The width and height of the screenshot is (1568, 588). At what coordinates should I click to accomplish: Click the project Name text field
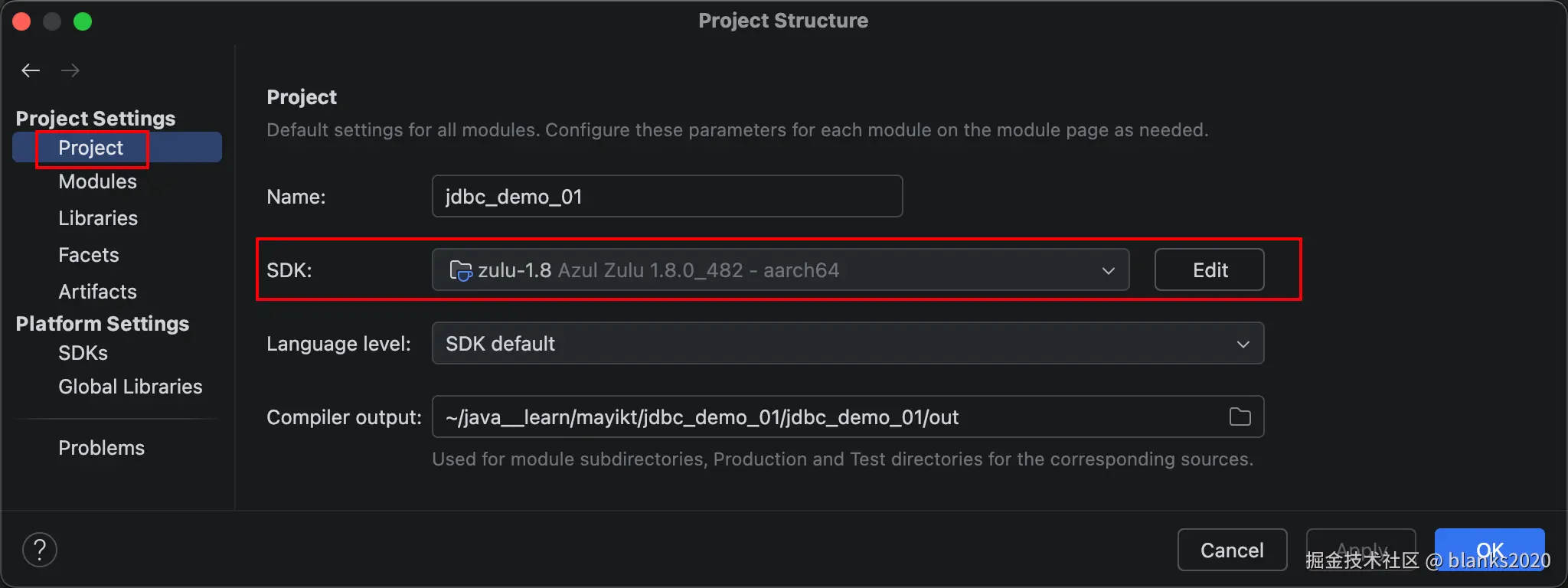pos(667,197)
